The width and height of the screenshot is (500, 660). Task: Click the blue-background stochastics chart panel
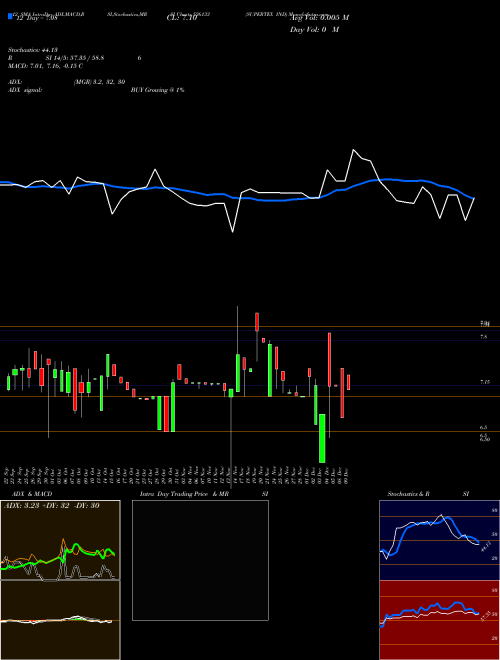tap(439, 540)
